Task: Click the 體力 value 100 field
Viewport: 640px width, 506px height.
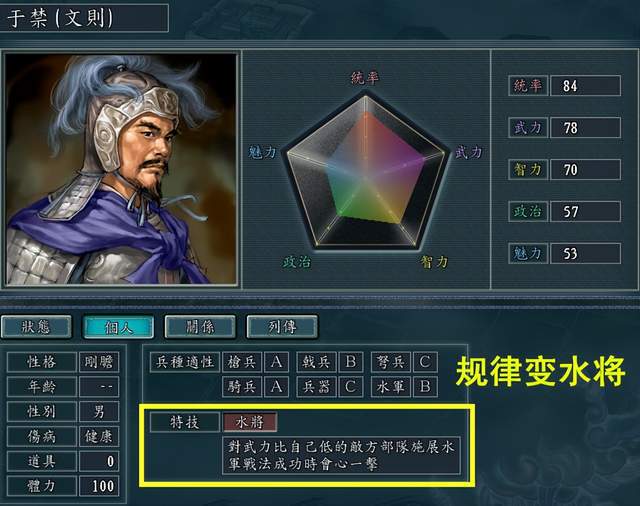Action: [x=99, y=486]
